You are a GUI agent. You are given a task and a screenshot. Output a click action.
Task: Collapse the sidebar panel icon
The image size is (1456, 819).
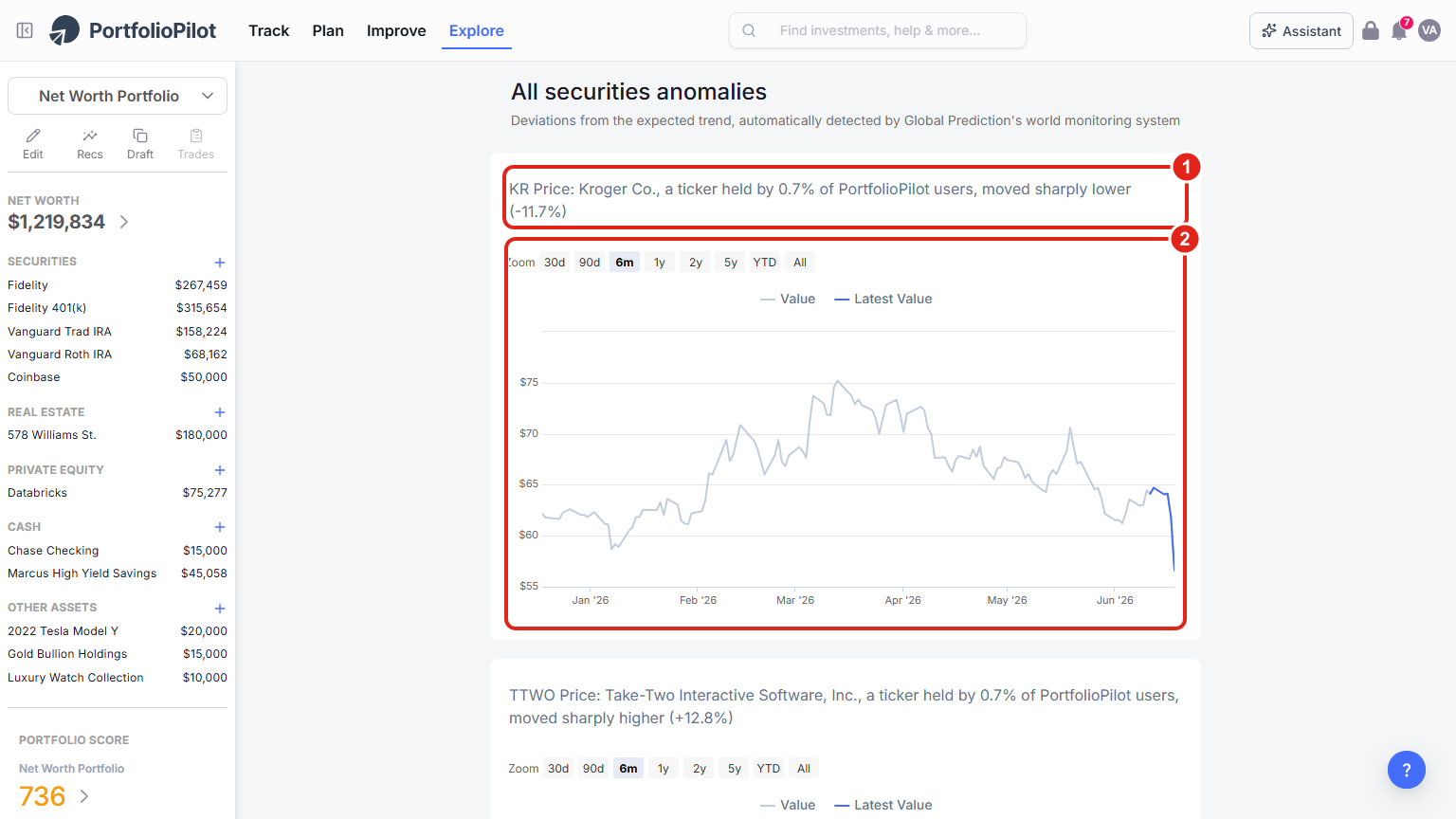point(26,30)
